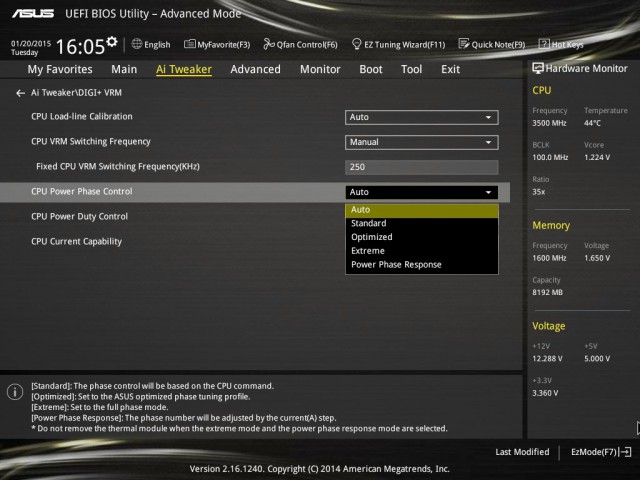Click the info circle icon in help panel
The height and width of the screenshot is (480, 640).
click(x=15, y=392)
